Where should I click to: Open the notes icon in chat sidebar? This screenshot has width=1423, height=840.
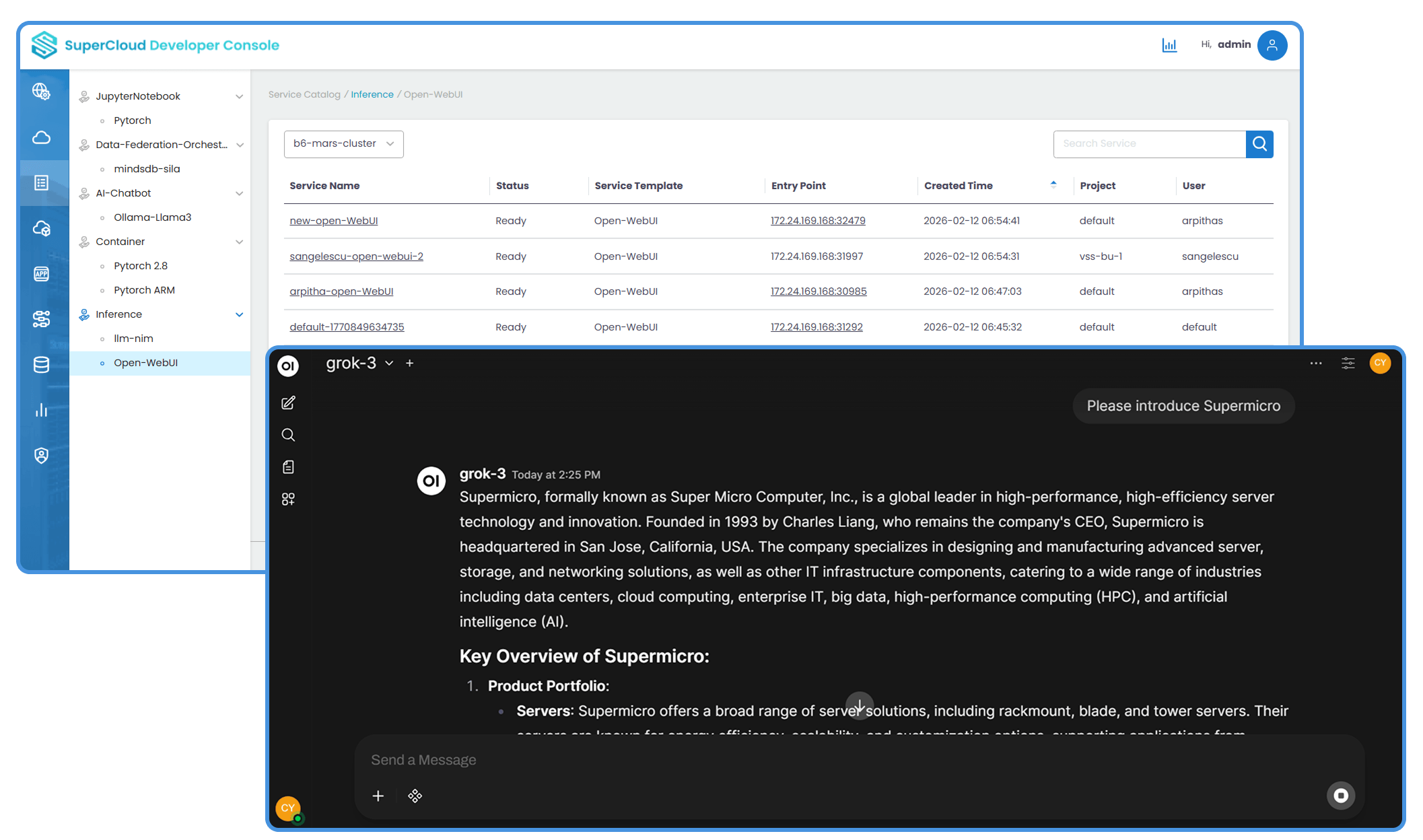coord(288,467)
